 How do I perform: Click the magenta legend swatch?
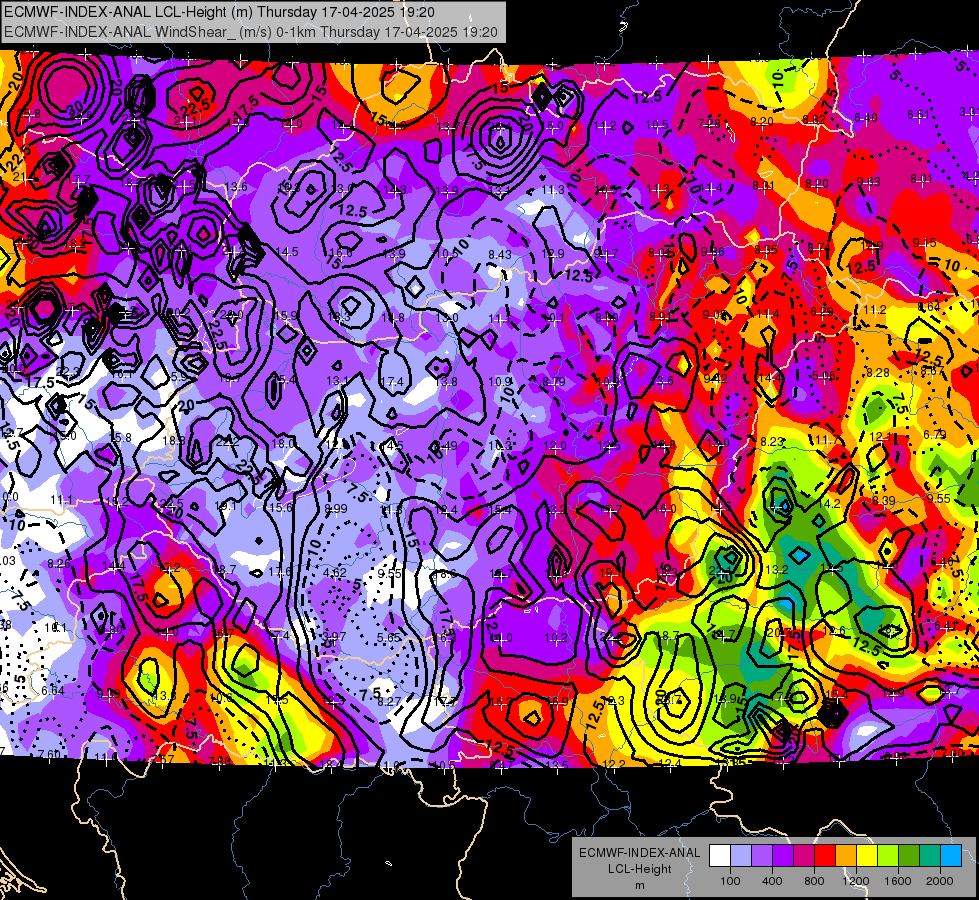coord(804,856)
